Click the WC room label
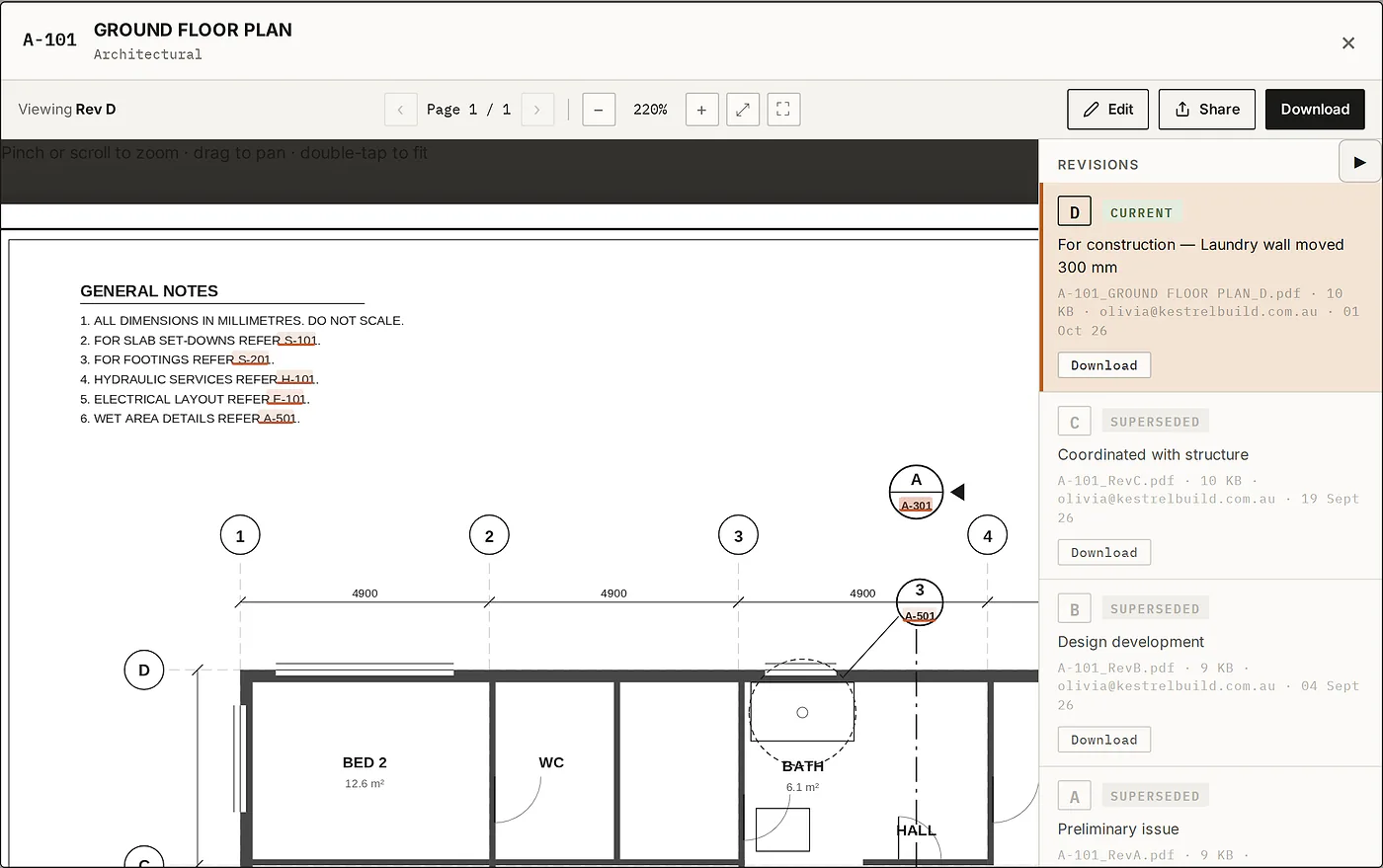1383x868 pixels. coord(551,762)
